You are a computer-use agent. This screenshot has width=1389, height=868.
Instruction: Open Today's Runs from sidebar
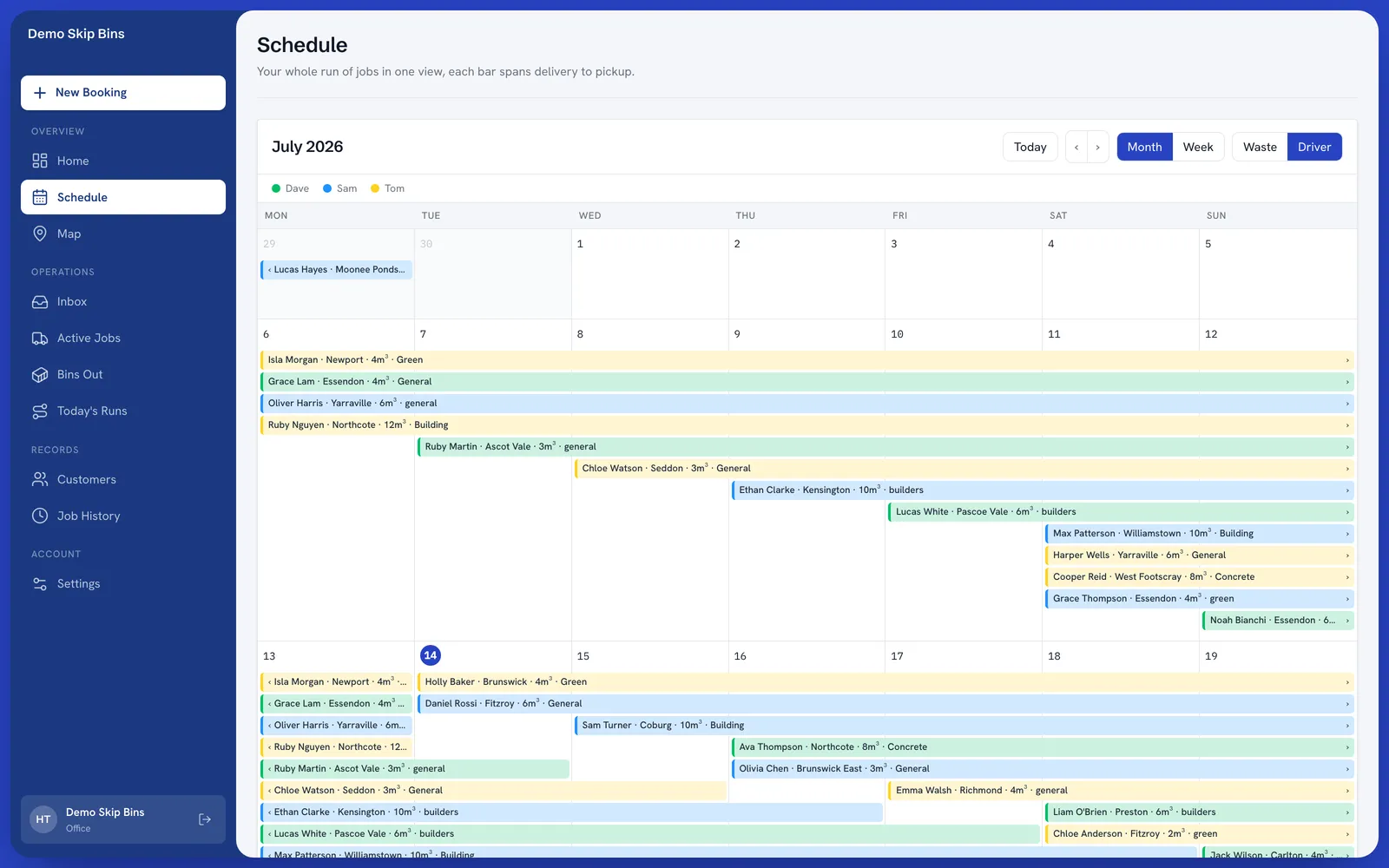pyautogui.click(x=123, y=411)
